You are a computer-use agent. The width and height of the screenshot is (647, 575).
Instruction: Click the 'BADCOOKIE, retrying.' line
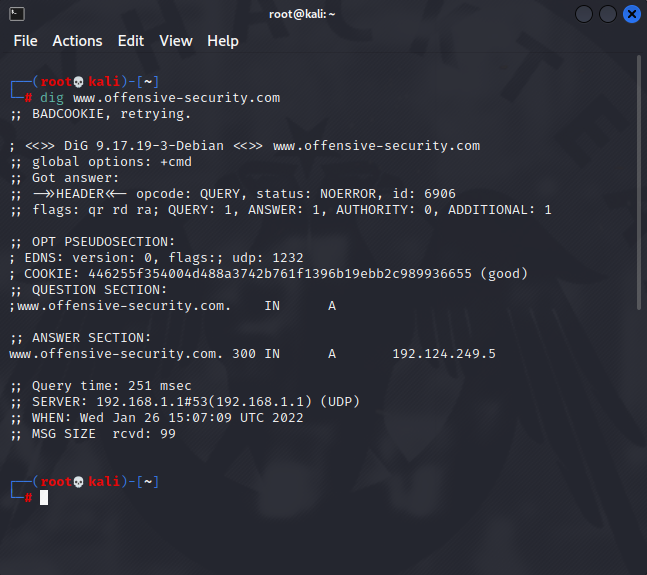point(101,114)
